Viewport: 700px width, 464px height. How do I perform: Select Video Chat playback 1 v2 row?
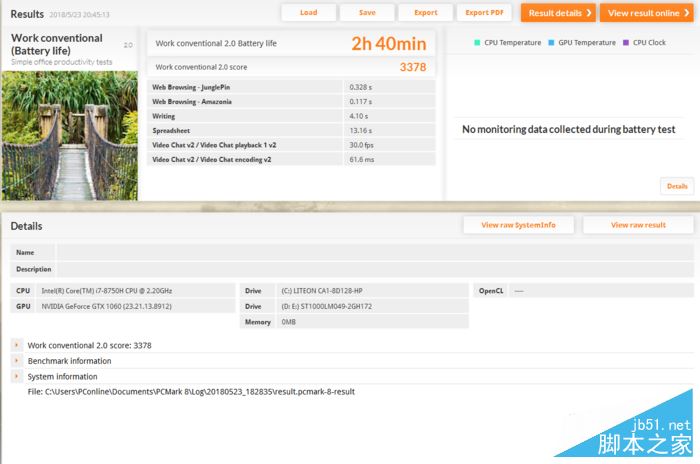291,145
